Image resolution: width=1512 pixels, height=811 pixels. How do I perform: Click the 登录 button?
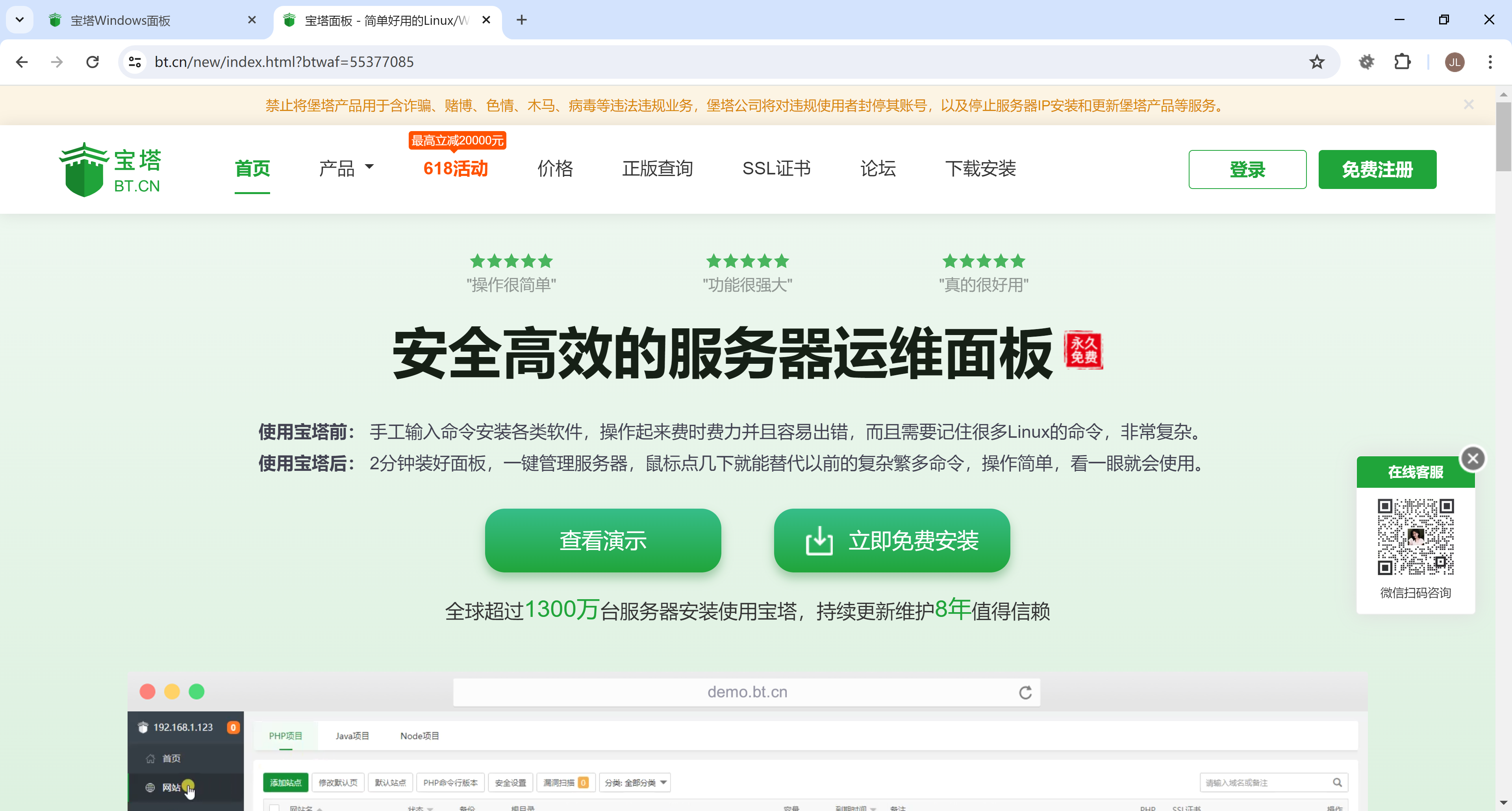coord(1247,170)
